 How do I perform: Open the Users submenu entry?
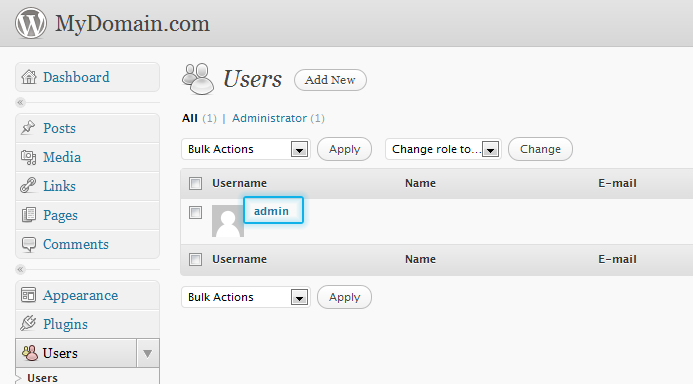(x=42, y=378)
